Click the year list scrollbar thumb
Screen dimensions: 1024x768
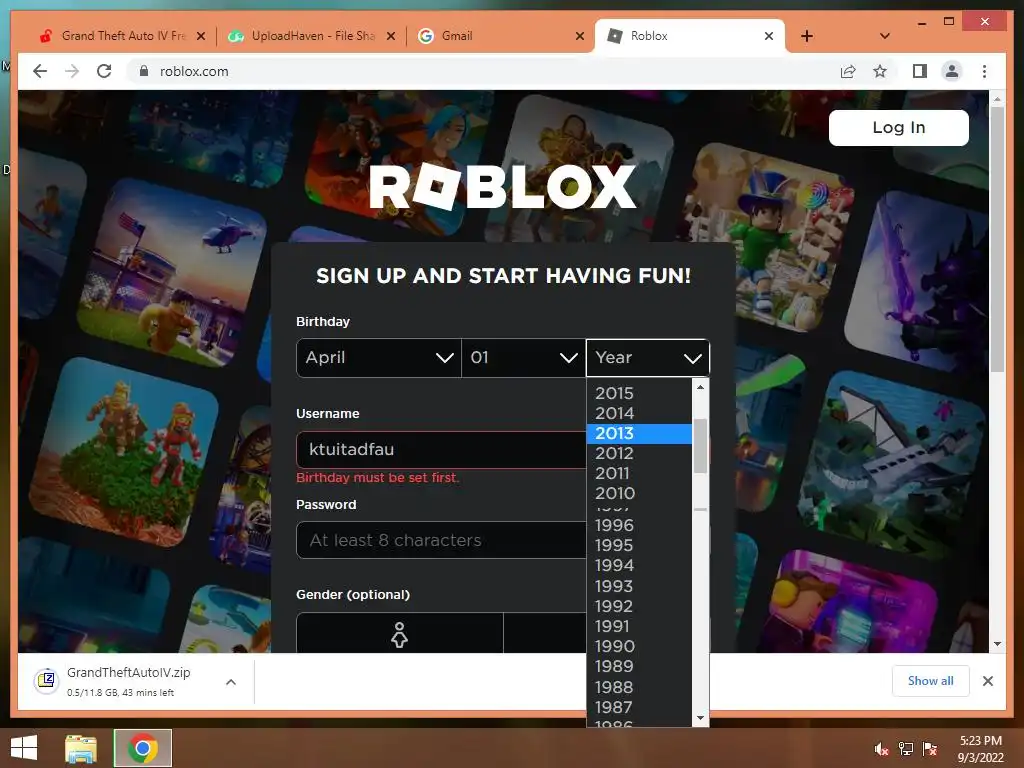(x=700, y=445)
